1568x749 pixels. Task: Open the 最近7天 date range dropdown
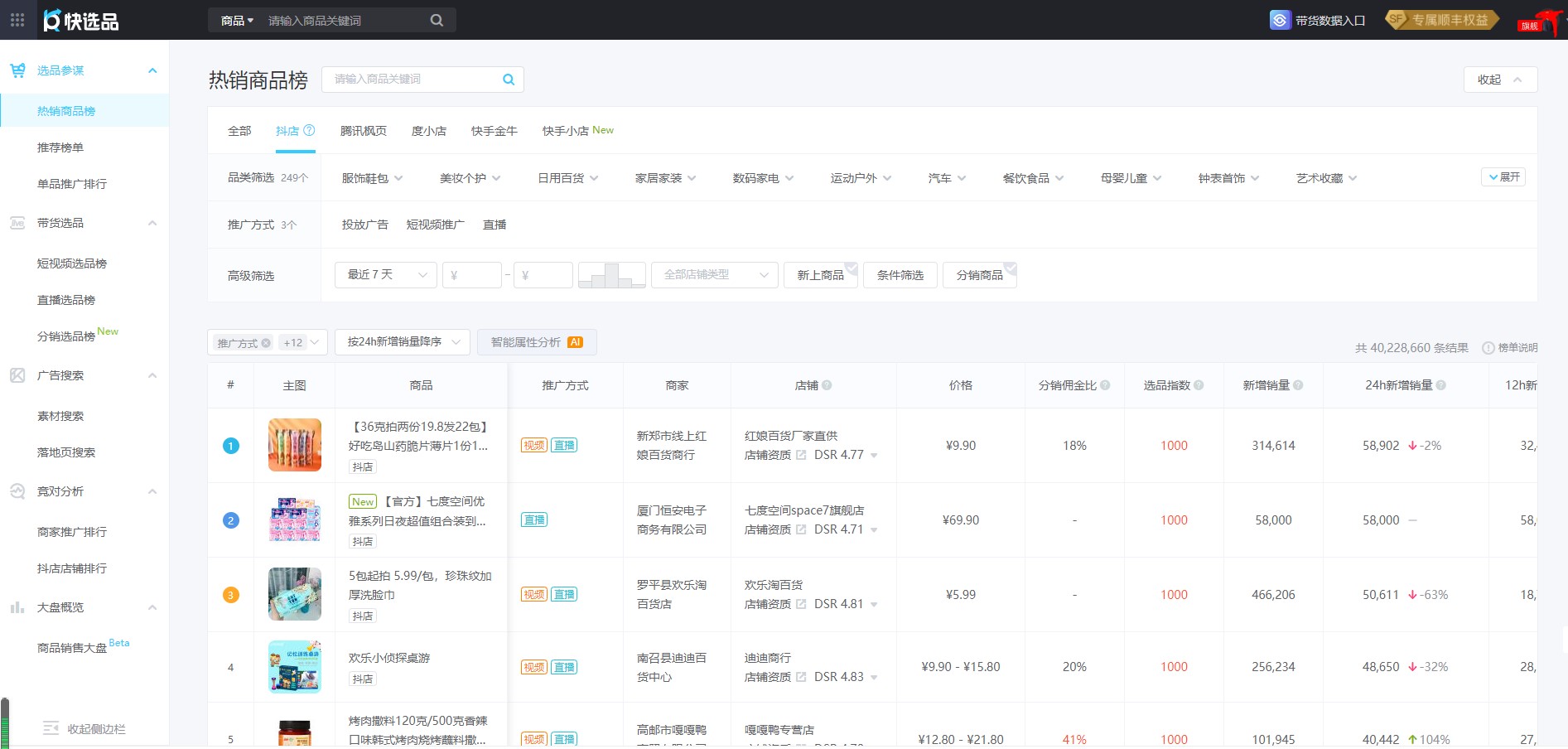pyautogui.click(x=385, y=274)
